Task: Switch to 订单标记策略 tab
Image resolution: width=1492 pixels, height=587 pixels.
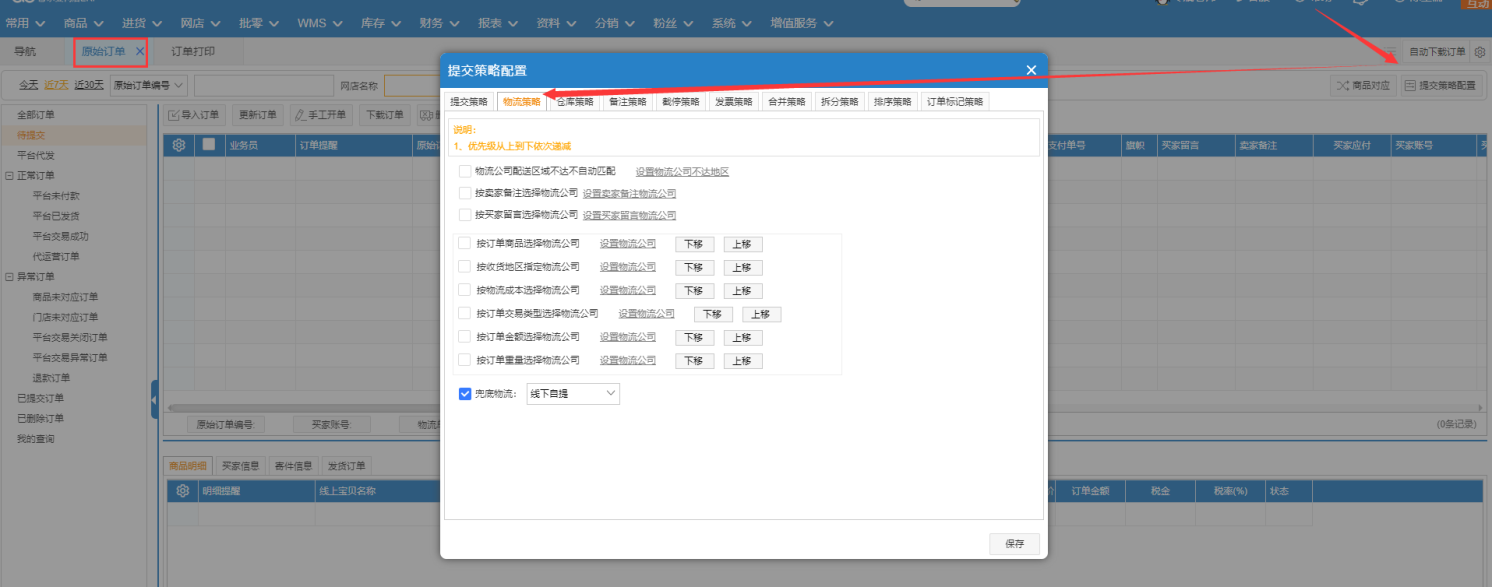Action: (955, 101)
